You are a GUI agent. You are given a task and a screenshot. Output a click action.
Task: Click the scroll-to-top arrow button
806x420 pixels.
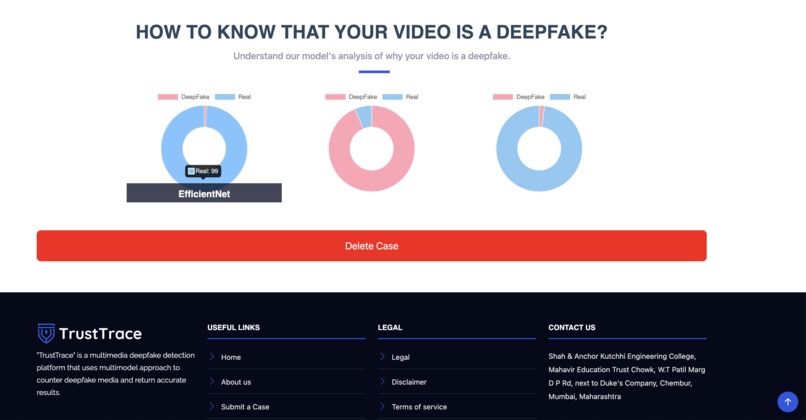787,402
